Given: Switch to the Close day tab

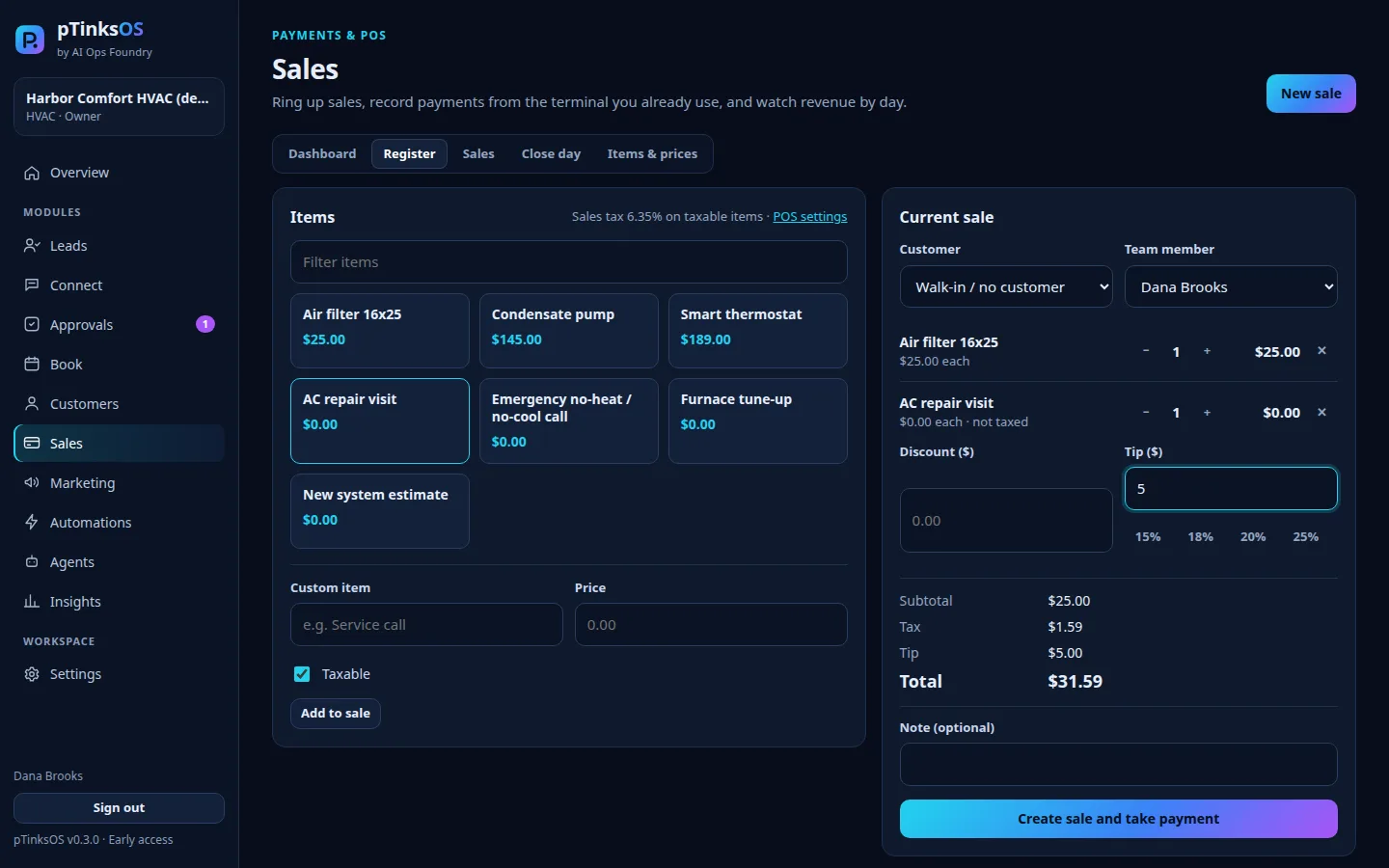Looking at the screenshot, I should click(x=551, y=154).
